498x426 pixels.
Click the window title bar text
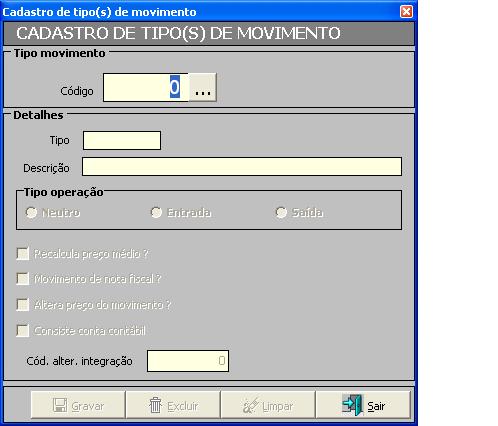tap(99, 12)
